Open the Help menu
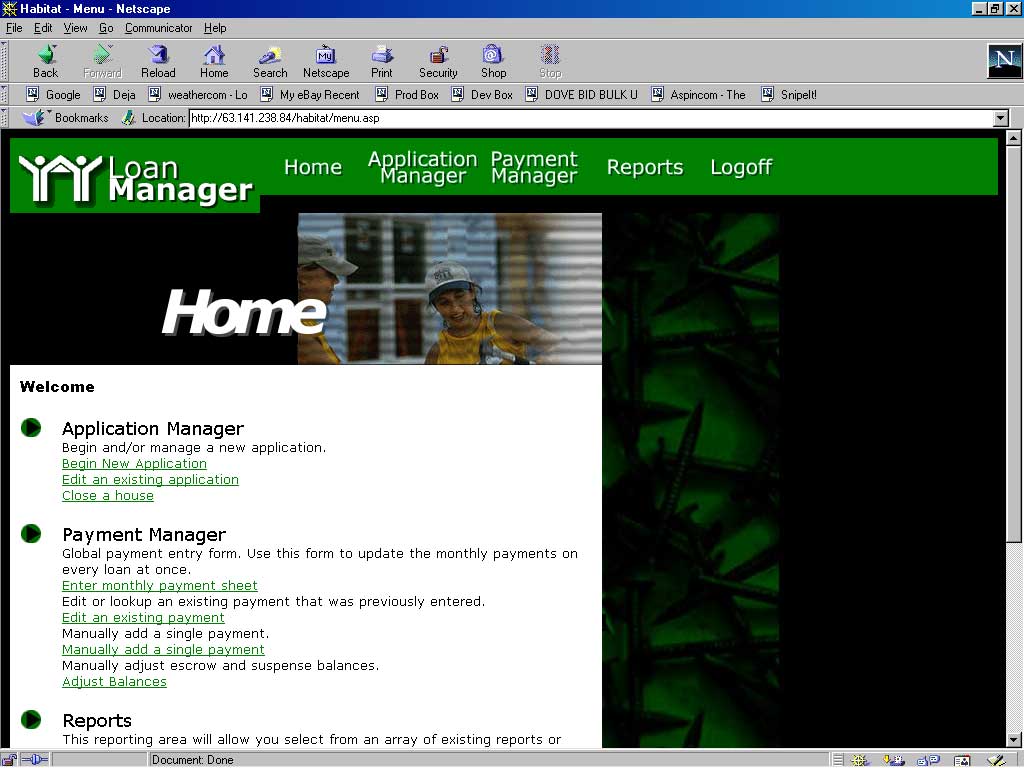 click(215, 28)
